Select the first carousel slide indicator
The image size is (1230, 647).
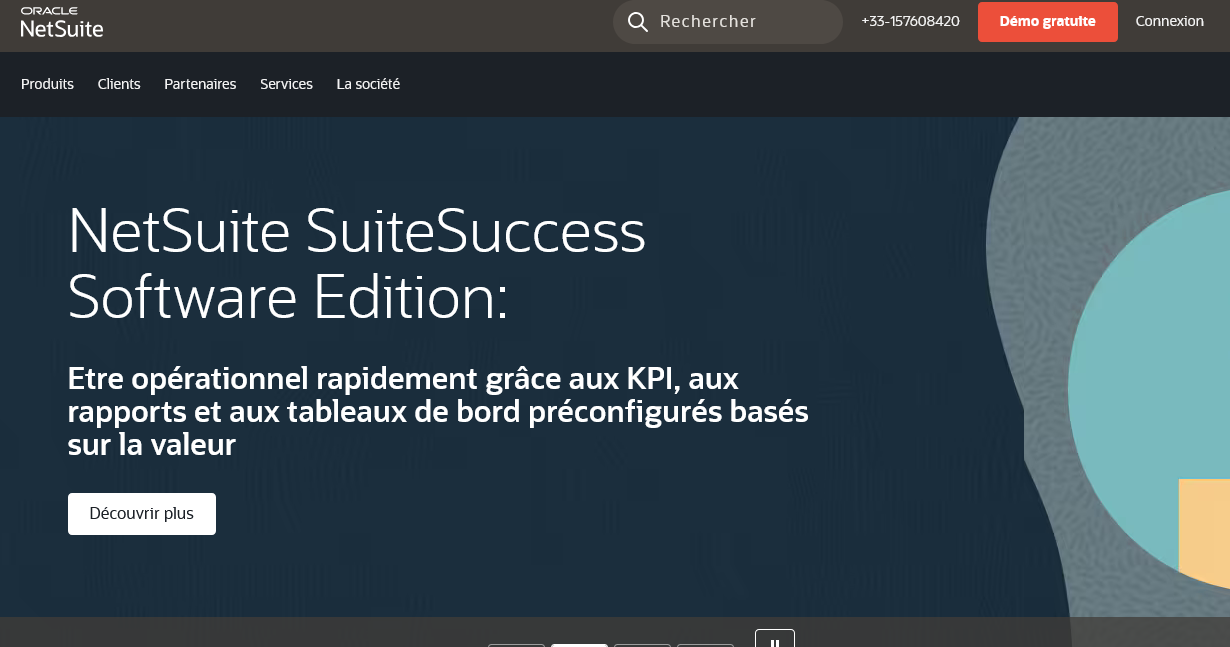[x=516, y=645]
